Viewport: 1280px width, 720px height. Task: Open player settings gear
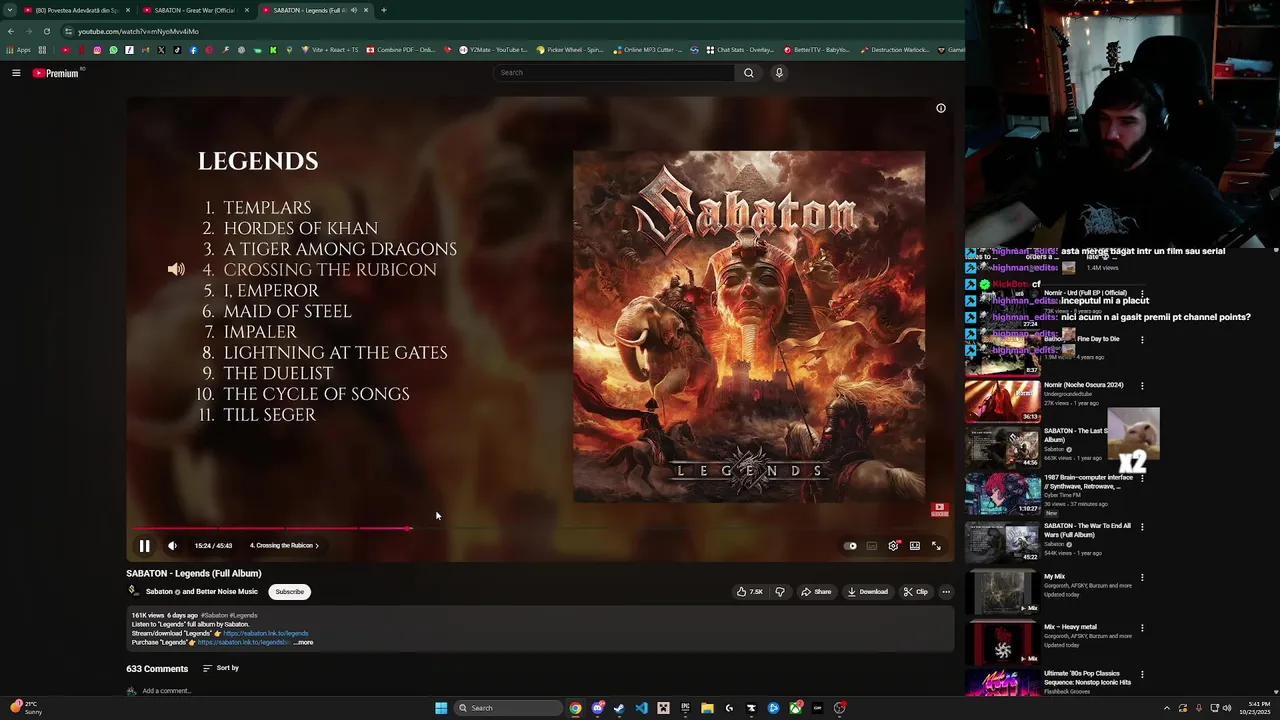[x=893, y=546]
